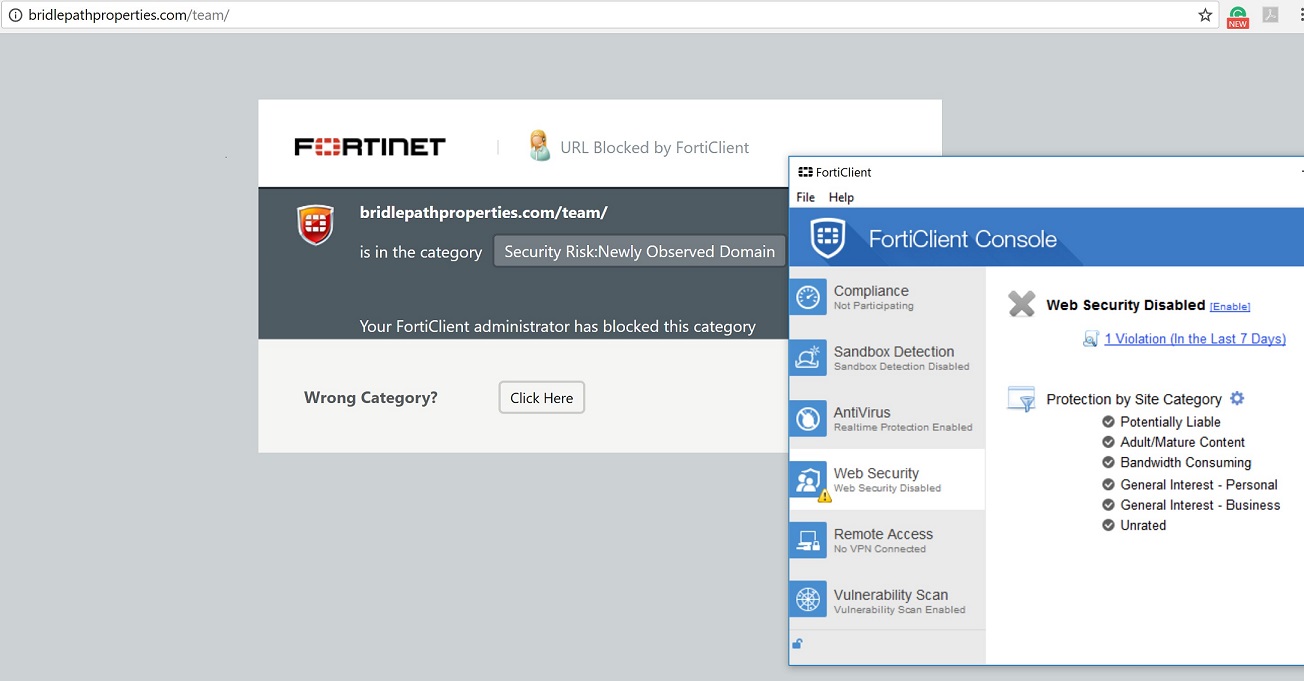Toggle the Potentially Liable category check
This screenshot has height=681, width=1304.
point(1108,422)
